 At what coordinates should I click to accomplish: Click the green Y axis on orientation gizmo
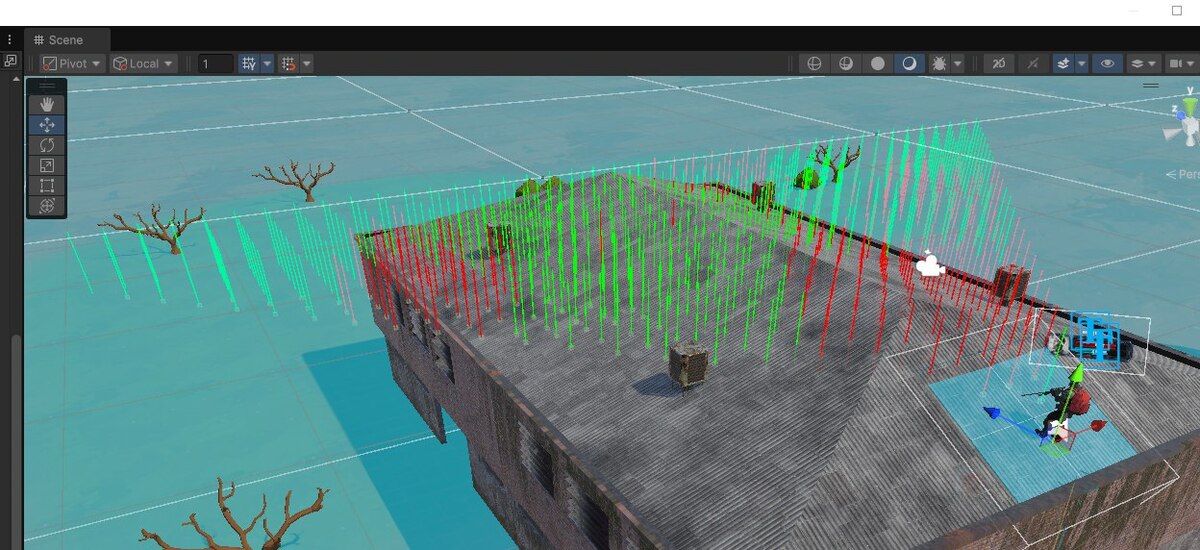point(1189,103)
